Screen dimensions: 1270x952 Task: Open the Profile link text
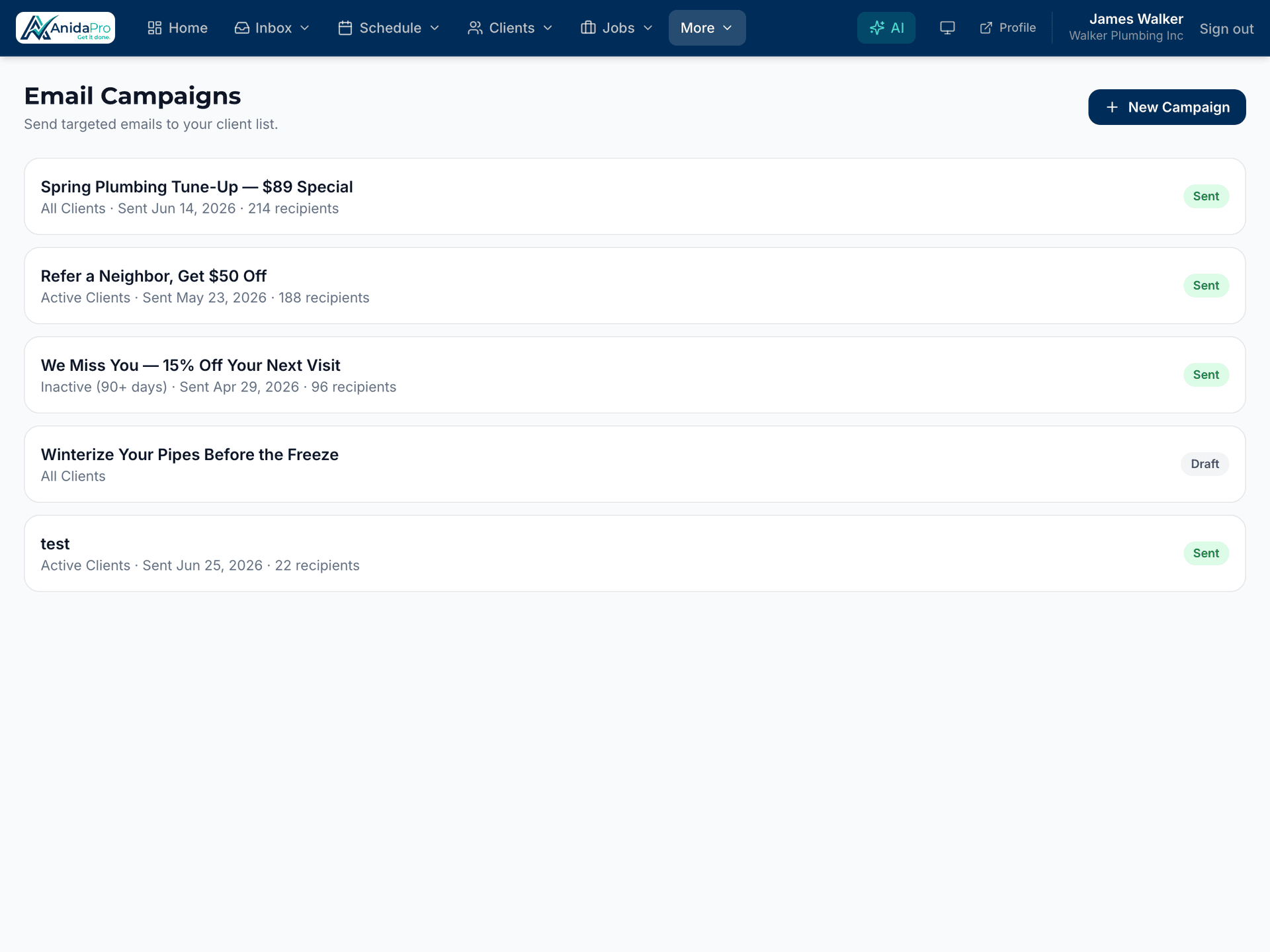(x=1017, y=28)
